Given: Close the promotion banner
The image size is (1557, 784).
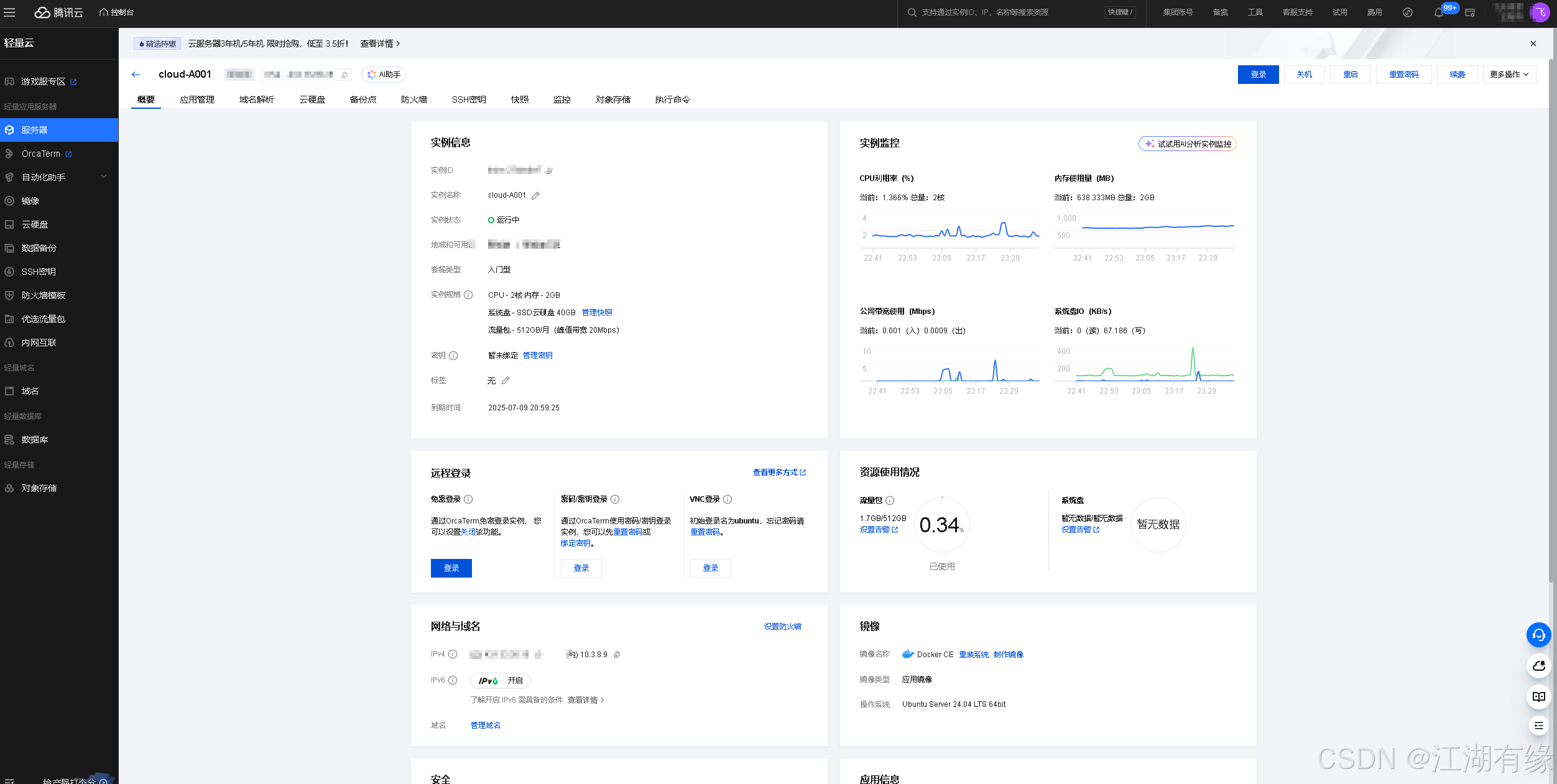Looking at the screenshot, I should point(1533,44).
